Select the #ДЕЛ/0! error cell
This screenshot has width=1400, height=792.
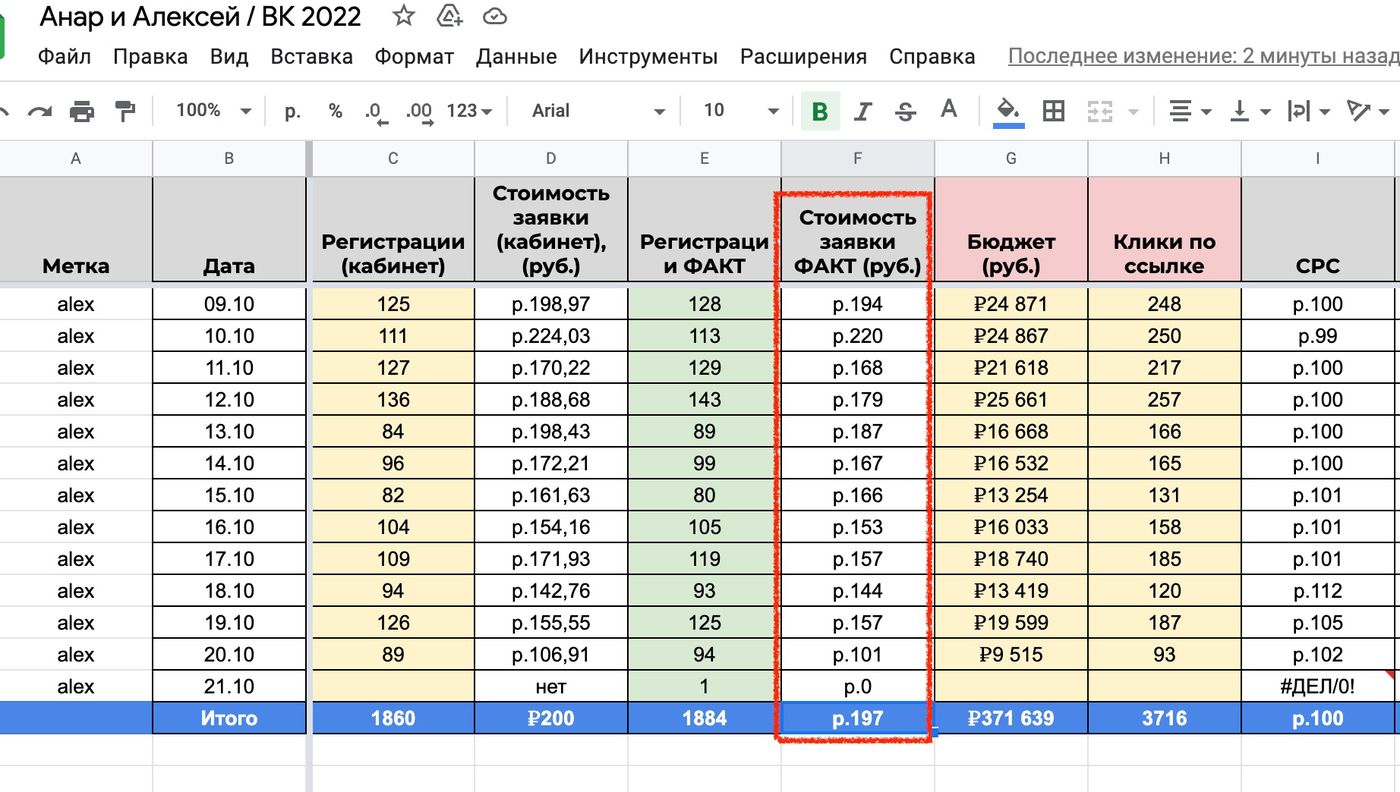click(x=1318, y=687)
